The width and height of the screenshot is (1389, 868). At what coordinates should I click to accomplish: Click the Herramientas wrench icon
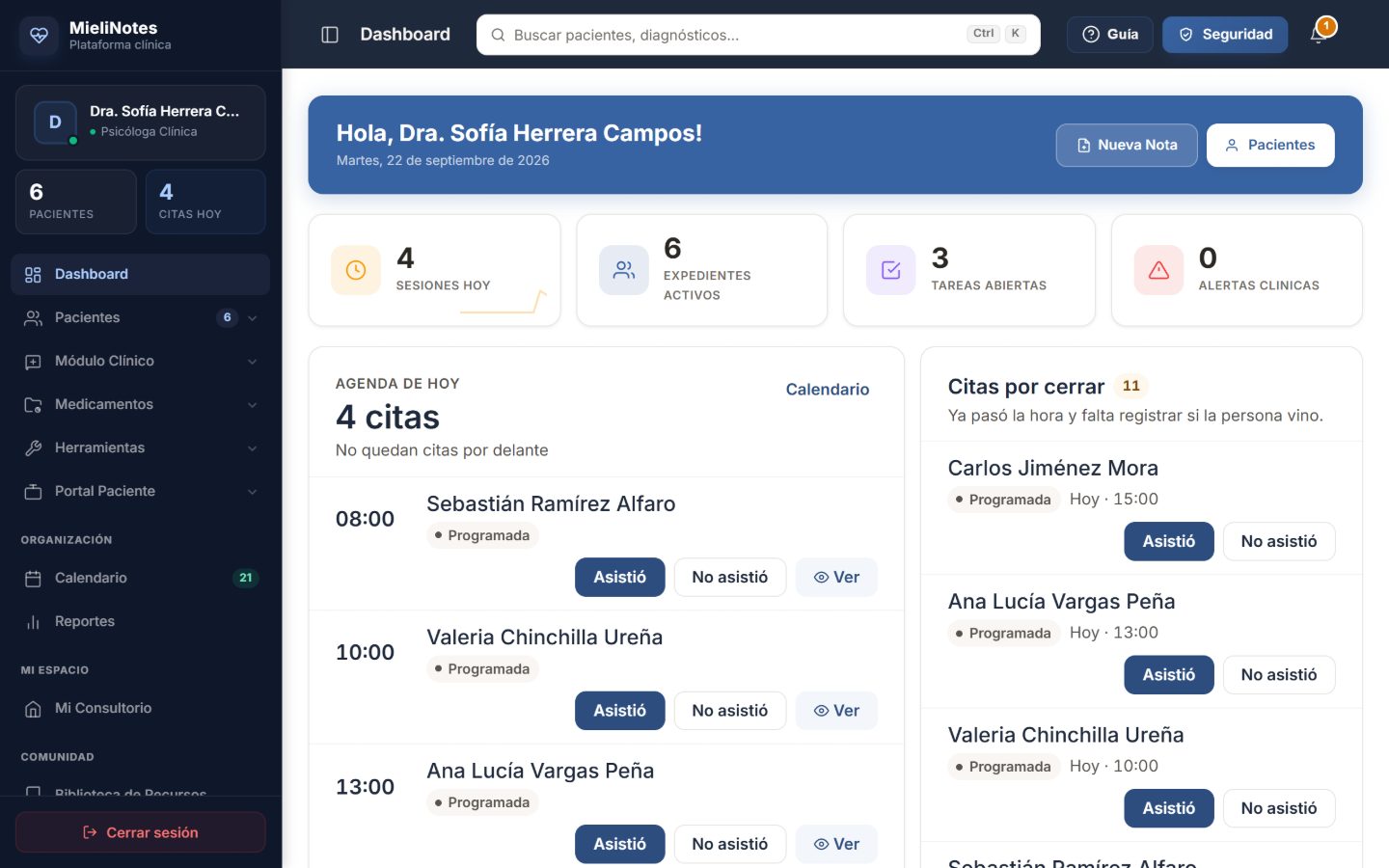[33, 448]
